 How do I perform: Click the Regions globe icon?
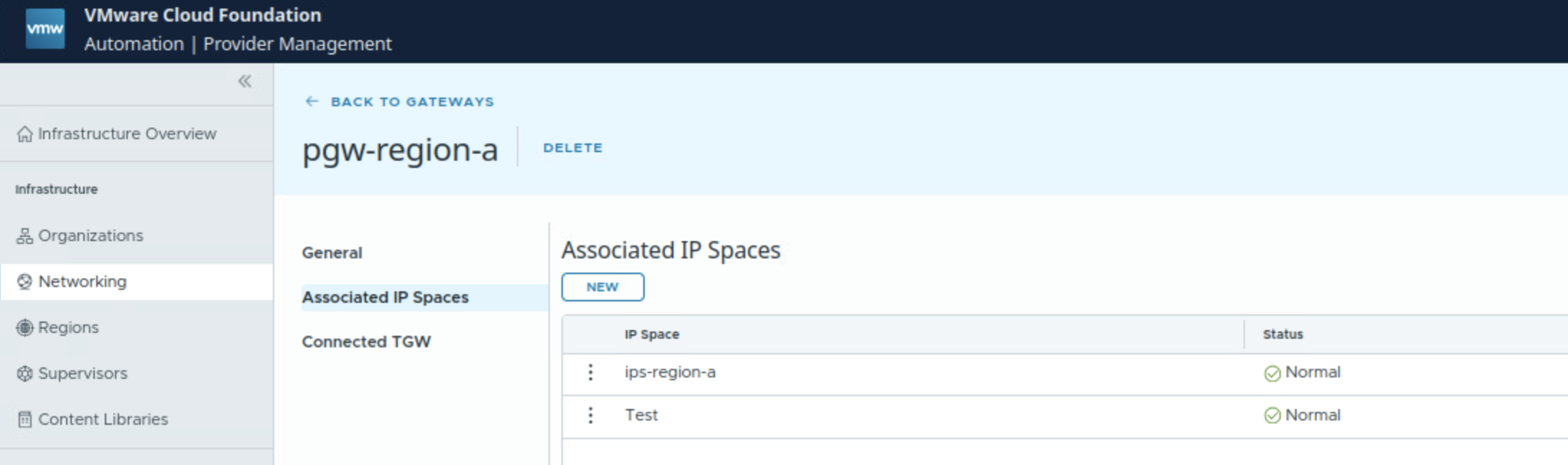pos(25,328)
